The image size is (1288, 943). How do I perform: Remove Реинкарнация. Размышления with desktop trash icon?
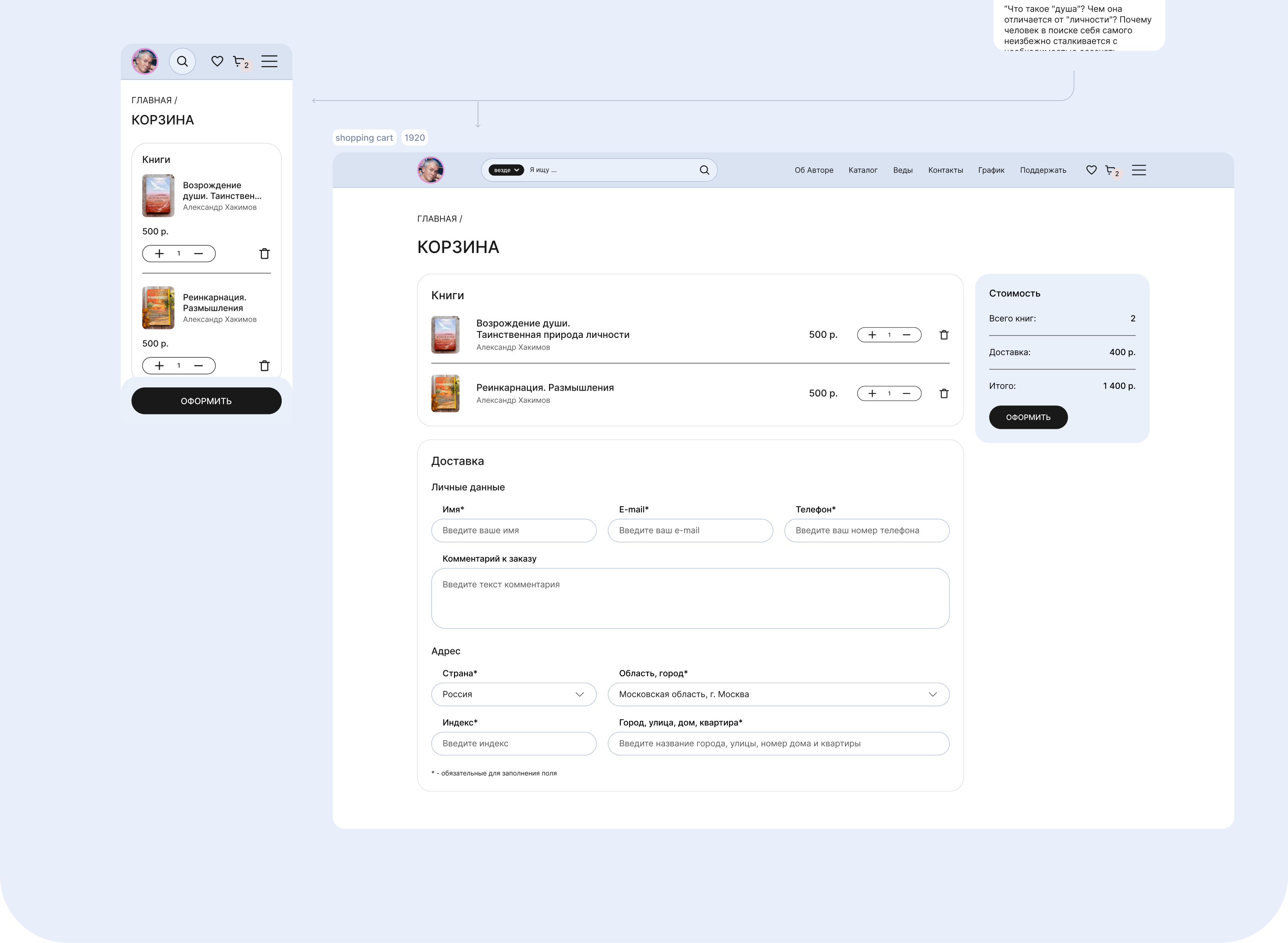click(x=944, y=393)
